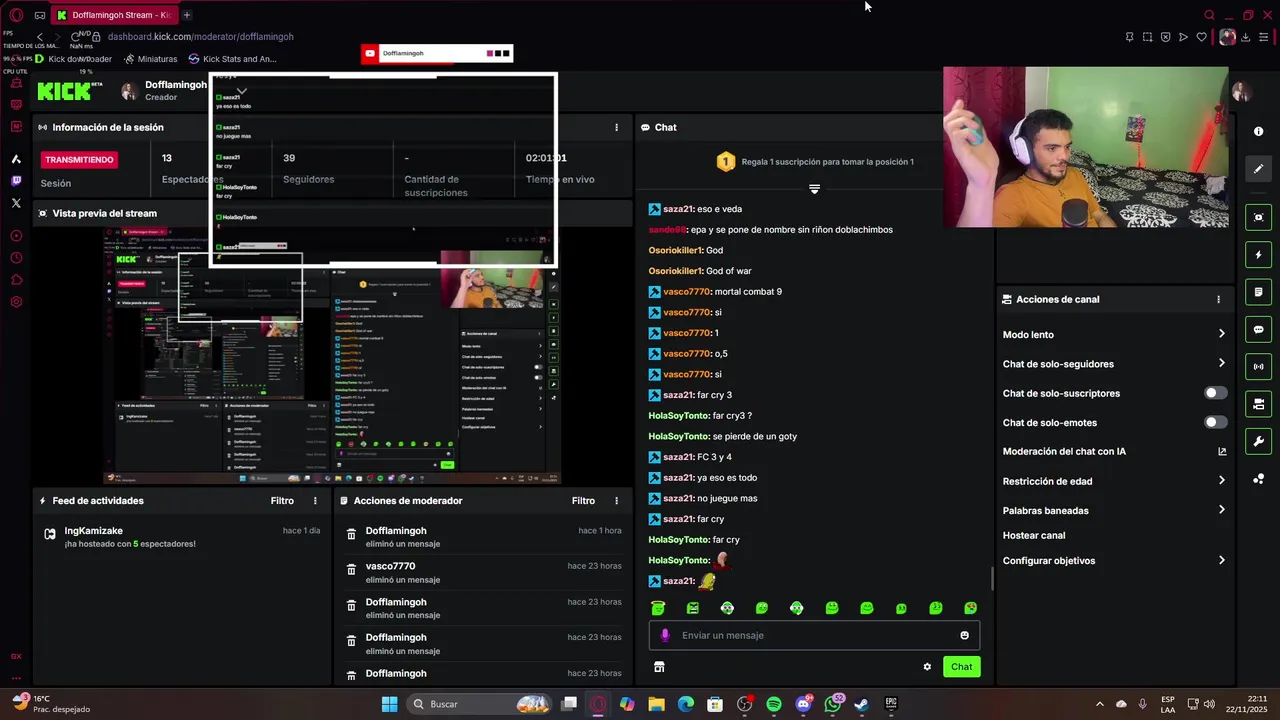Viewport: 1280px width, 720px height.
Task: Open the Dofflamingoh YouTube overlay icon
Action: pos(370,54)
